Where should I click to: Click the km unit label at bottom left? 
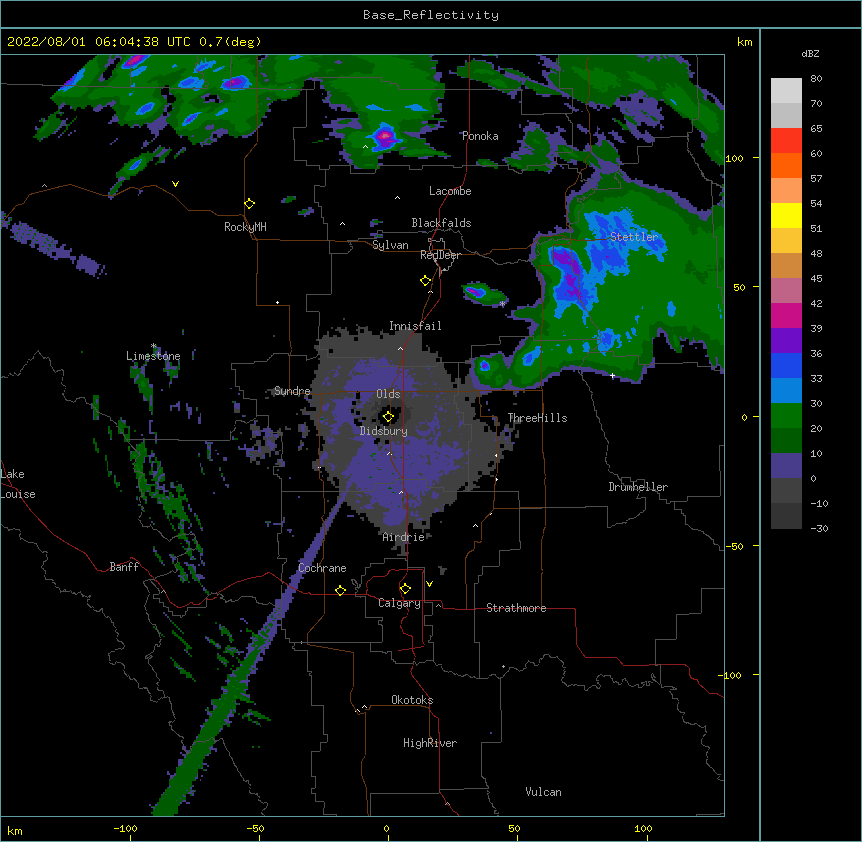(x=15, y=831)
